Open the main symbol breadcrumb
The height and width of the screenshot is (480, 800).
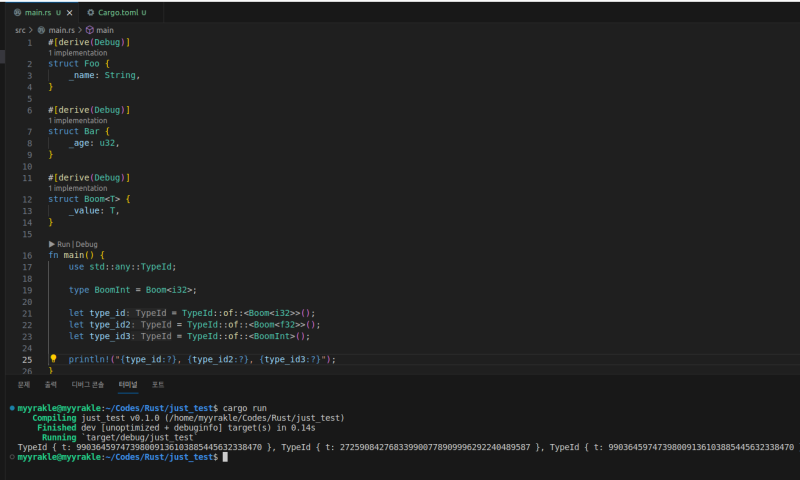(x=105, y=30)
